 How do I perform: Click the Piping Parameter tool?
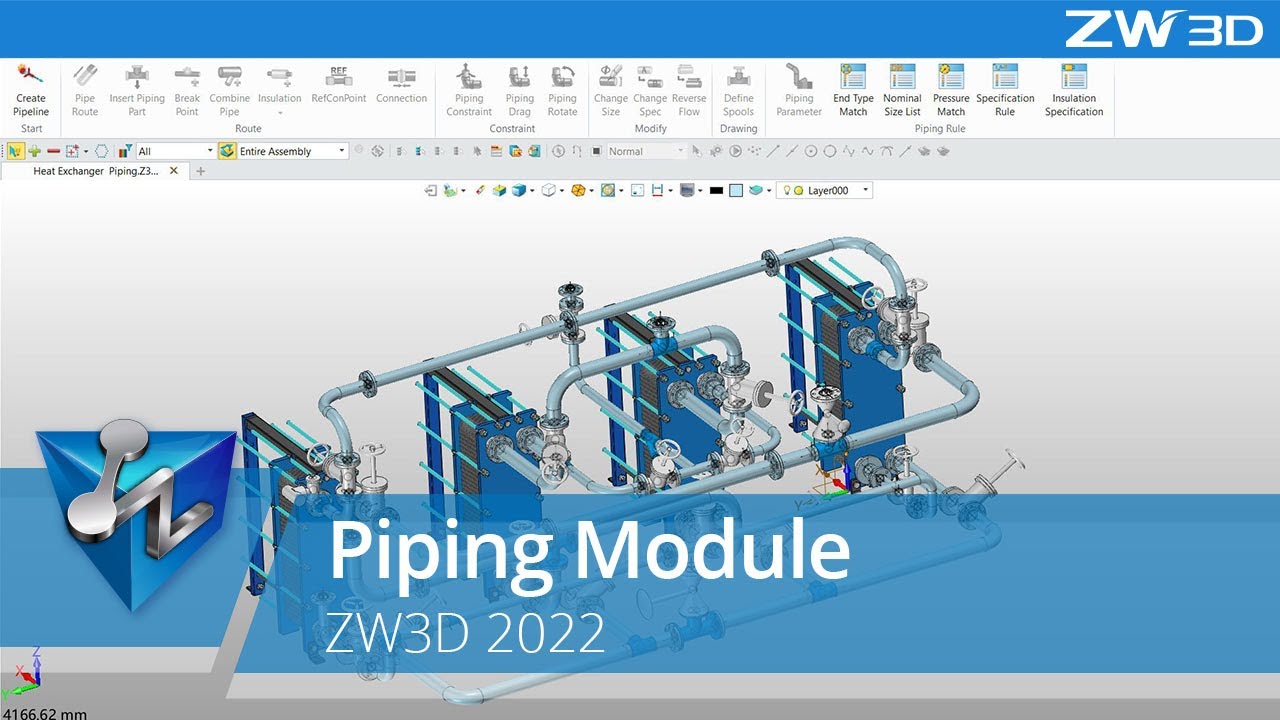[x=799, y=91]
